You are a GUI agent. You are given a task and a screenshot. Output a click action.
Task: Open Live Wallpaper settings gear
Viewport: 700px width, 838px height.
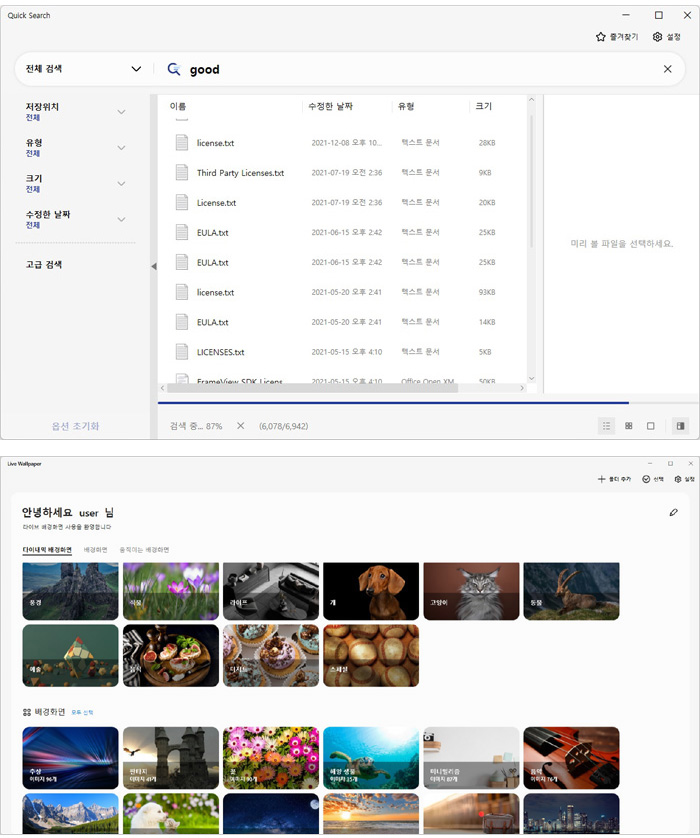pos(684,479)
